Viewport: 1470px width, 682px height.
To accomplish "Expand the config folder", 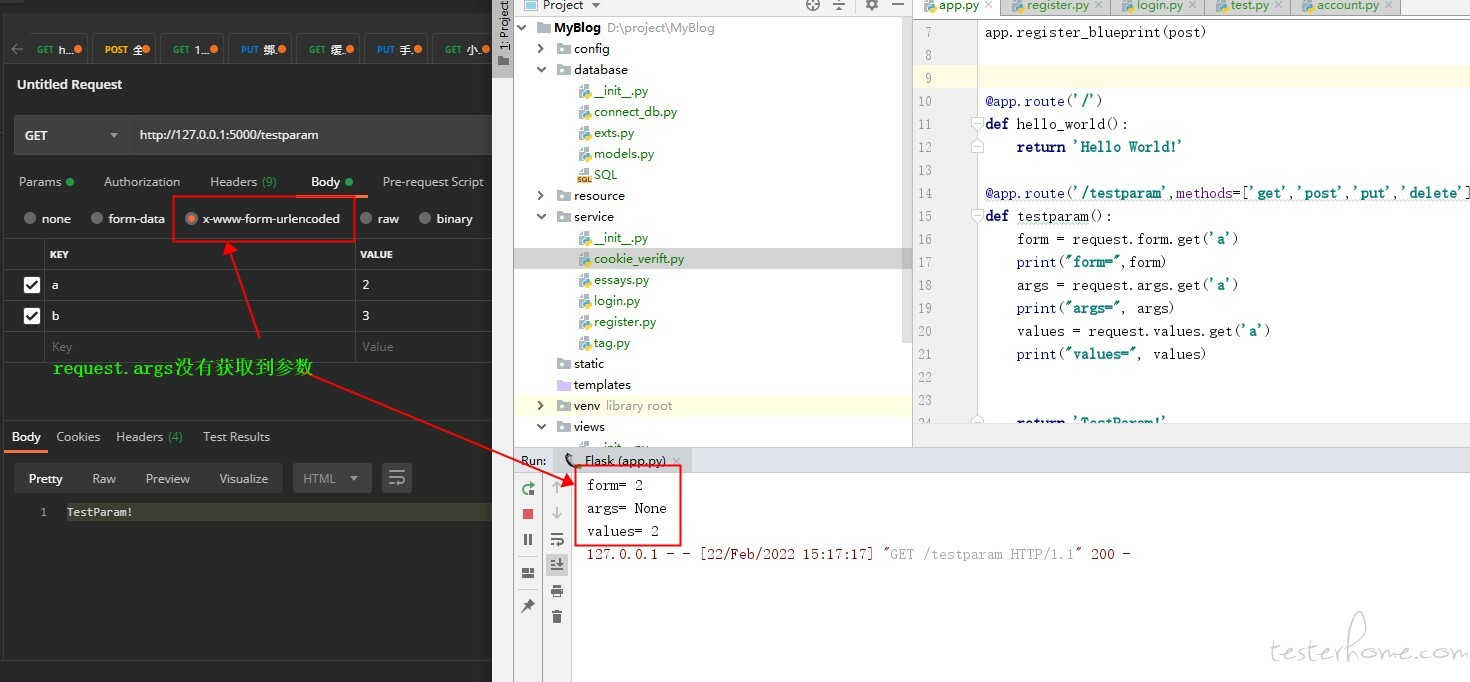I will [541, 49].
